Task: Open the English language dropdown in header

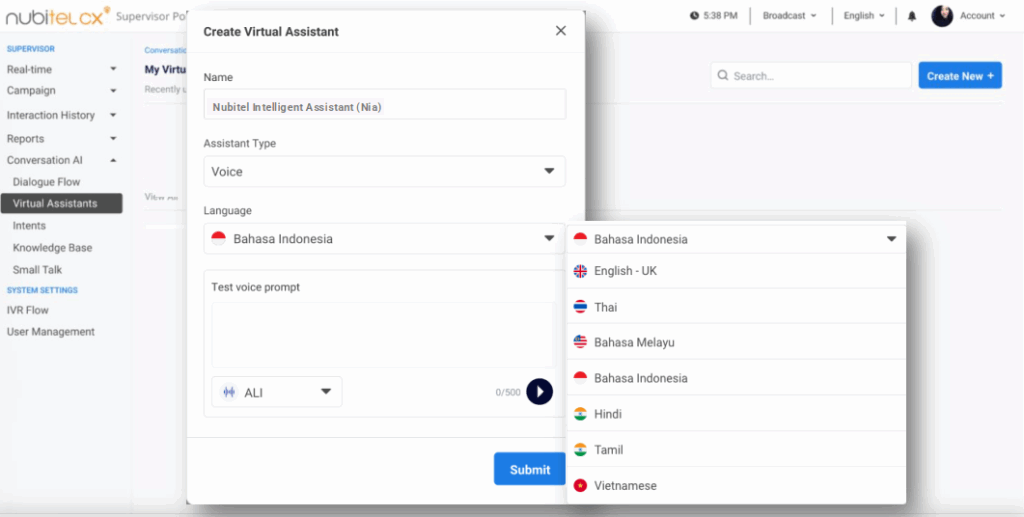Action: [864, 16]
